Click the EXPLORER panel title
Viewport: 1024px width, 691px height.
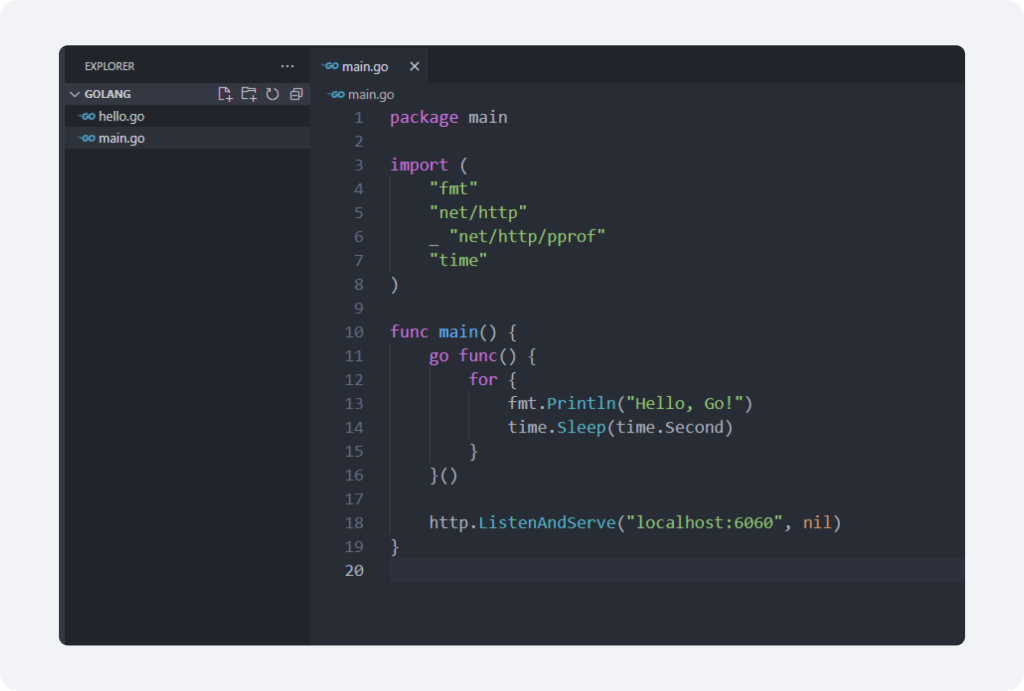coord(109,66)
